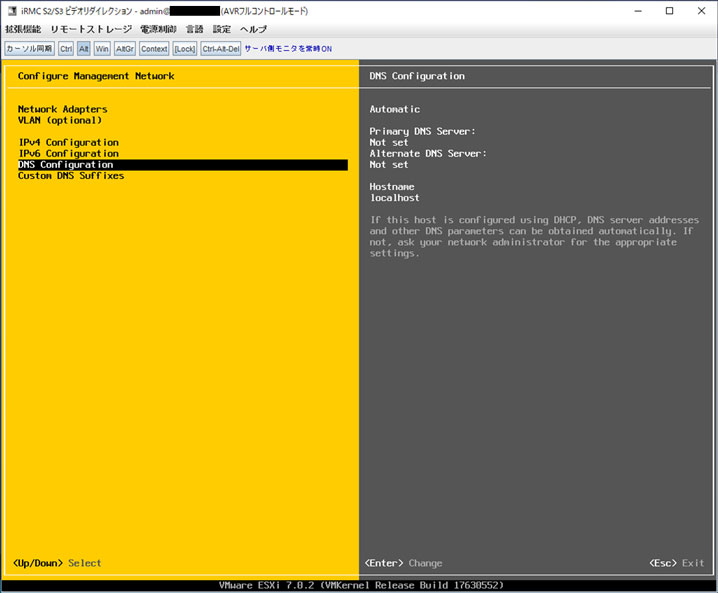
Task: Click the localhost hostname value
Action: point(395,198)
